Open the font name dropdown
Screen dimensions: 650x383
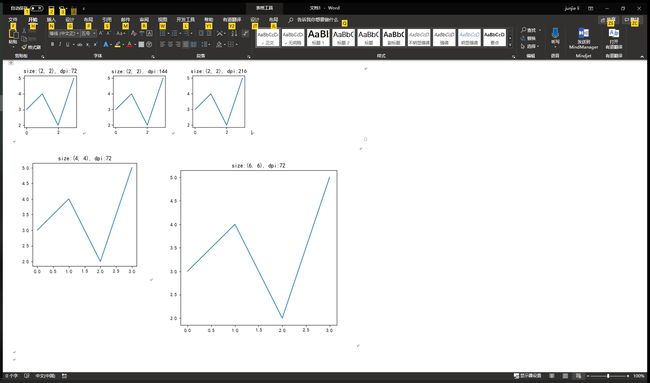pos(78,33)
